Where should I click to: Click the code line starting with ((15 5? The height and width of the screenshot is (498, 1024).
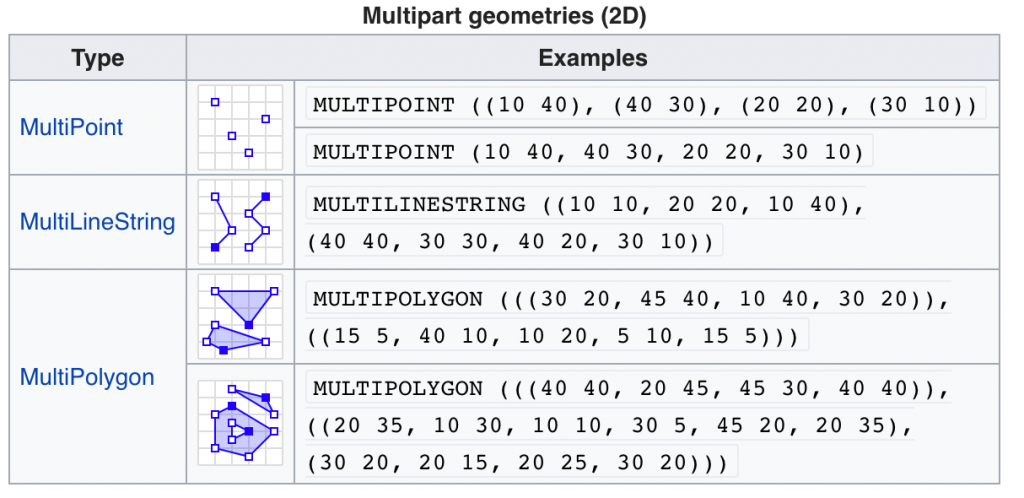(x=557, y=337)
